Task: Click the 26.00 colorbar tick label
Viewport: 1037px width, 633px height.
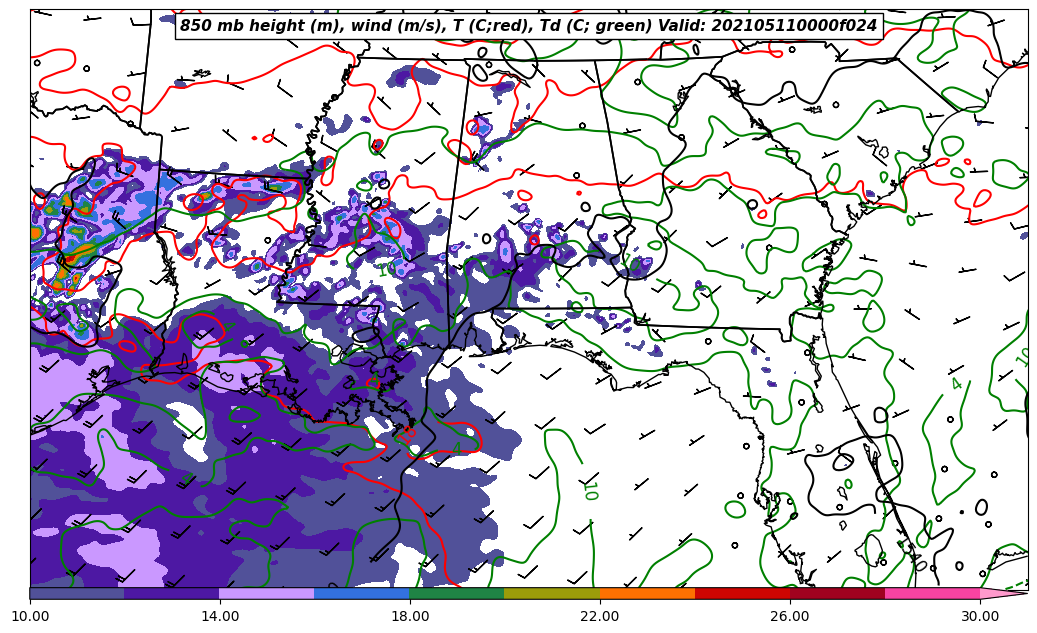Action: click(790, 616)
